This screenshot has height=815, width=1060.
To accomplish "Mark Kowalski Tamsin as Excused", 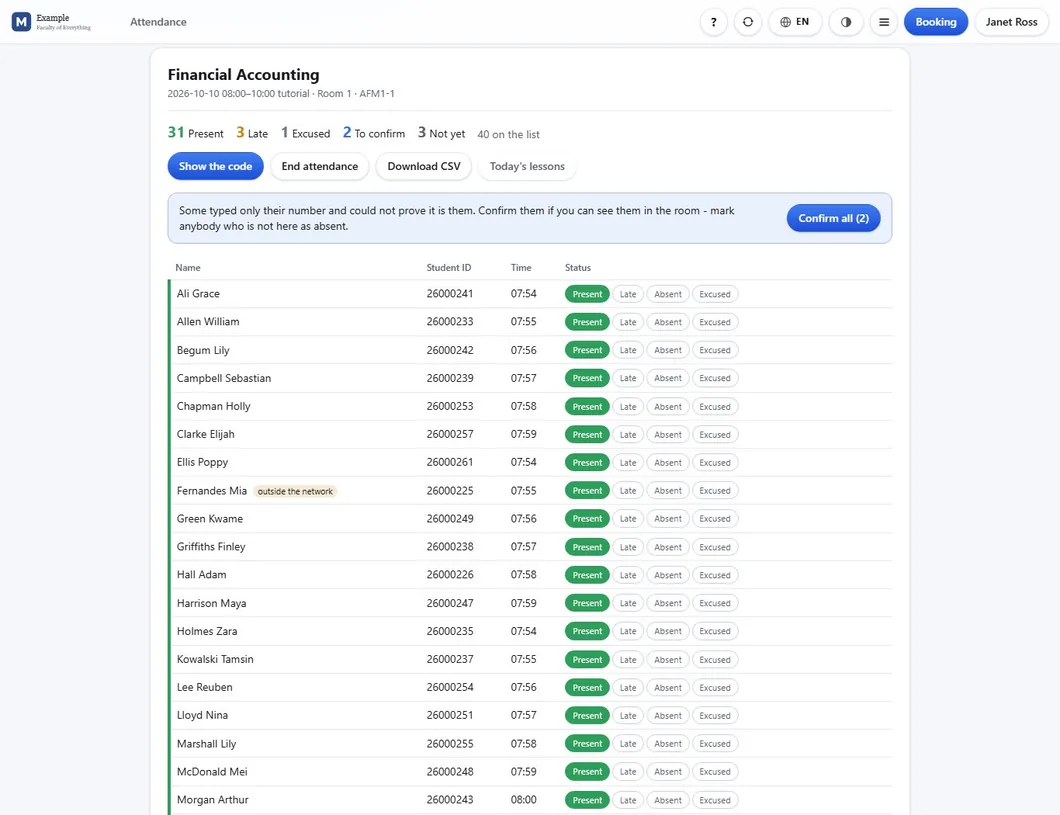I will click(x=715, y=660).
